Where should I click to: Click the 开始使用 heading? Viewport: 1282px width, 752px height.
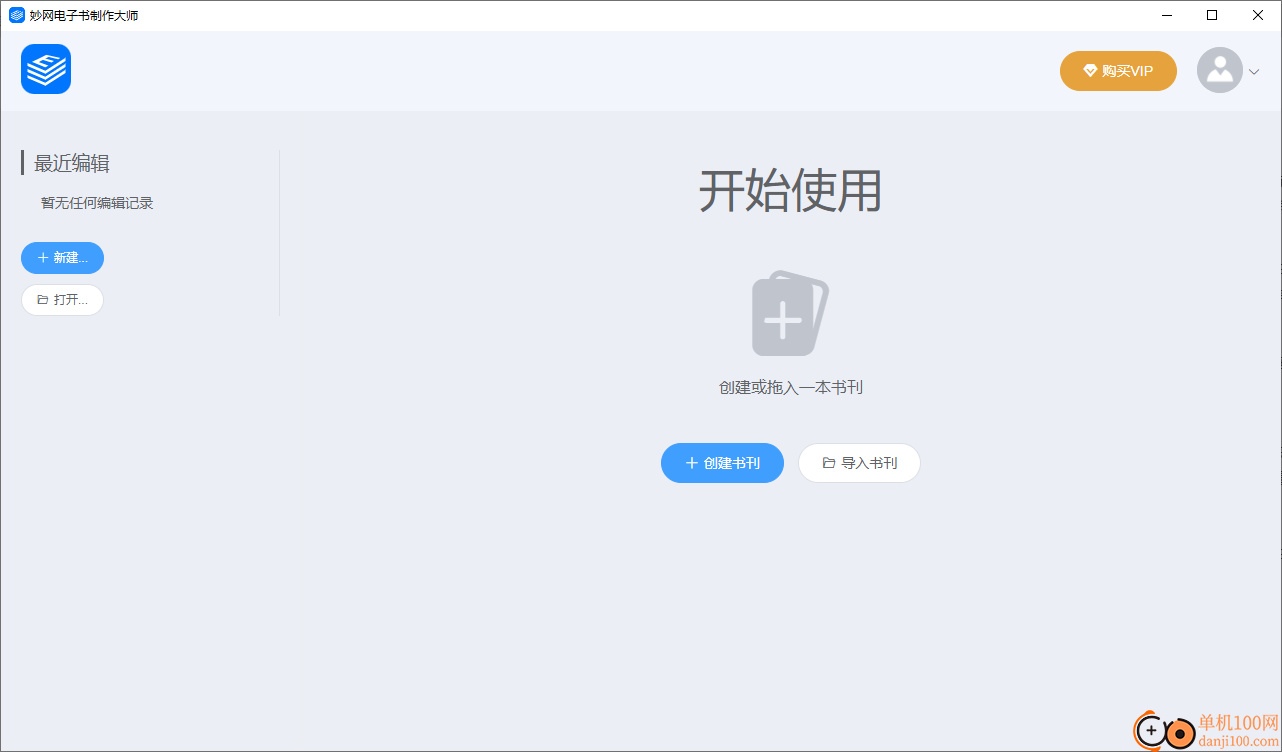click(x=790, y=190)
